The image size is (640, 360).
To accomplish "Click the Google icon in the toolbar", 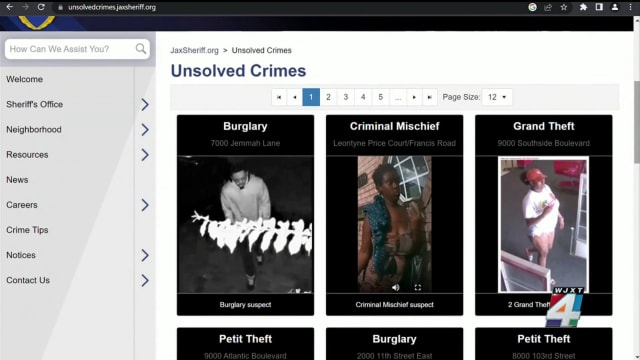I will [x=532, y=7].
